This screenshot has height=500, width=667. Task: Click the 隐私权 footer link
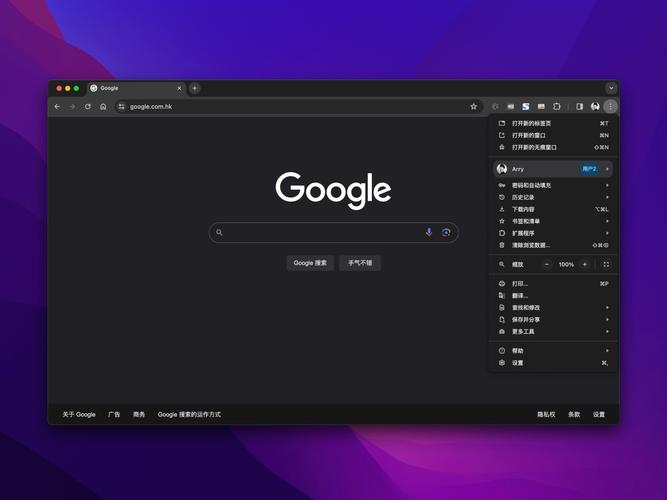[546, 414]
